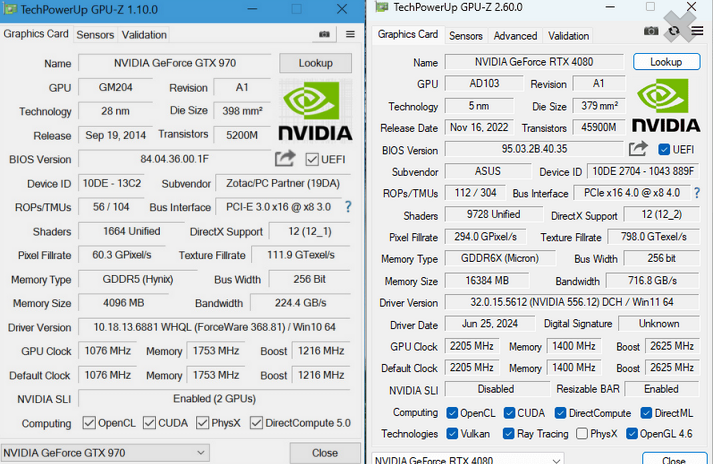Click the Driver Version field with NVIDIA 556.12
The width and height of the screenshot is (713, 464).
[x=572, y=302]
